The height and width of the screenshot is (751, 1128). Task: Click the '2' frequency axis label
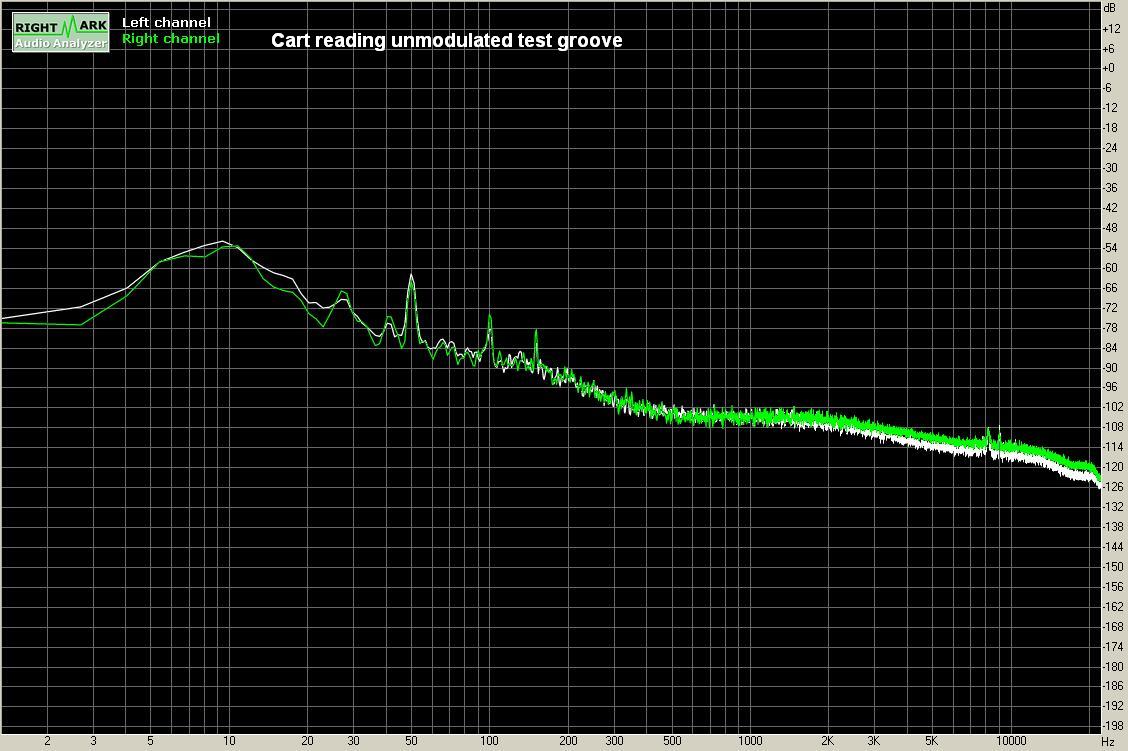point(47,741)
